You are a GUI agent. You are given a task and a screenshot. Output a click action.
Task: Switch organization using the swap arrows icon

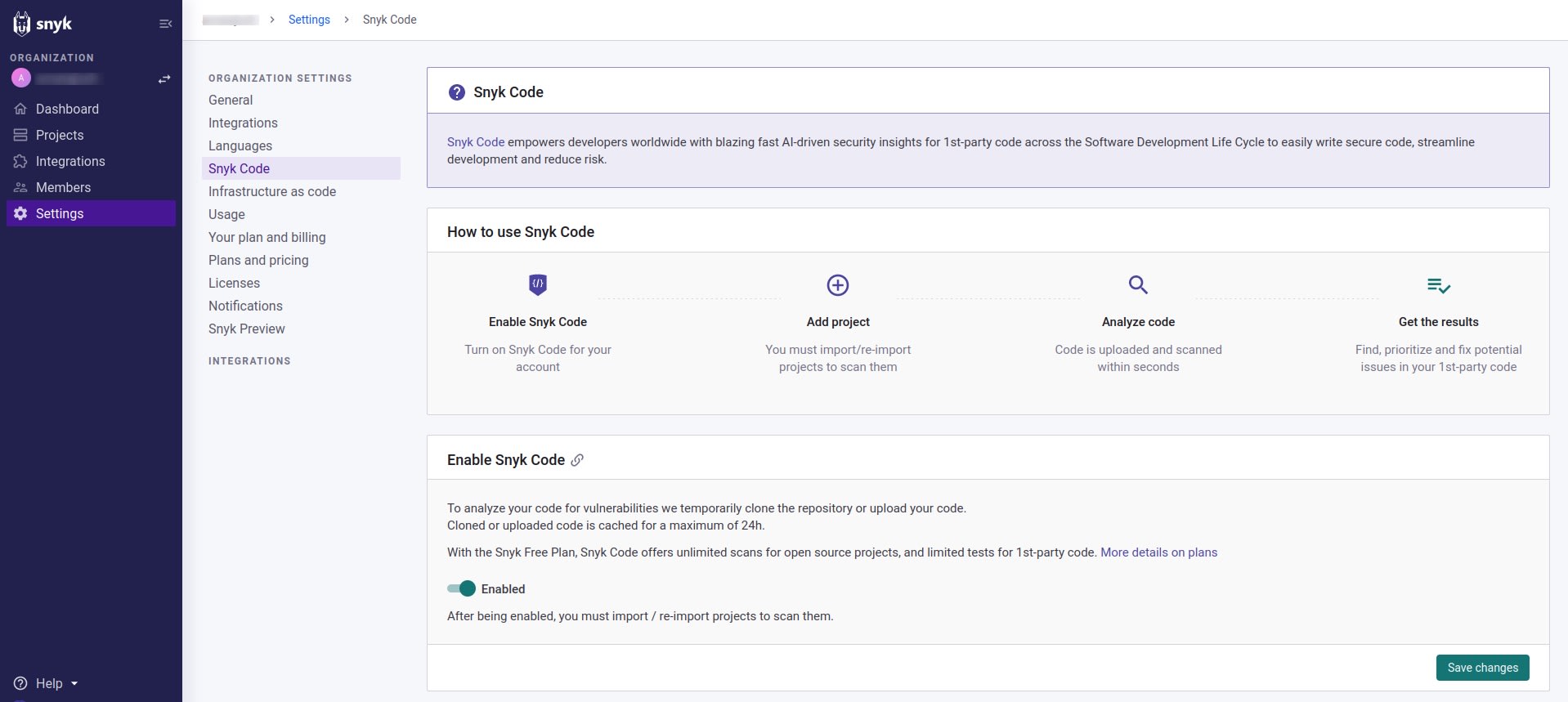(x=164, y=79)
